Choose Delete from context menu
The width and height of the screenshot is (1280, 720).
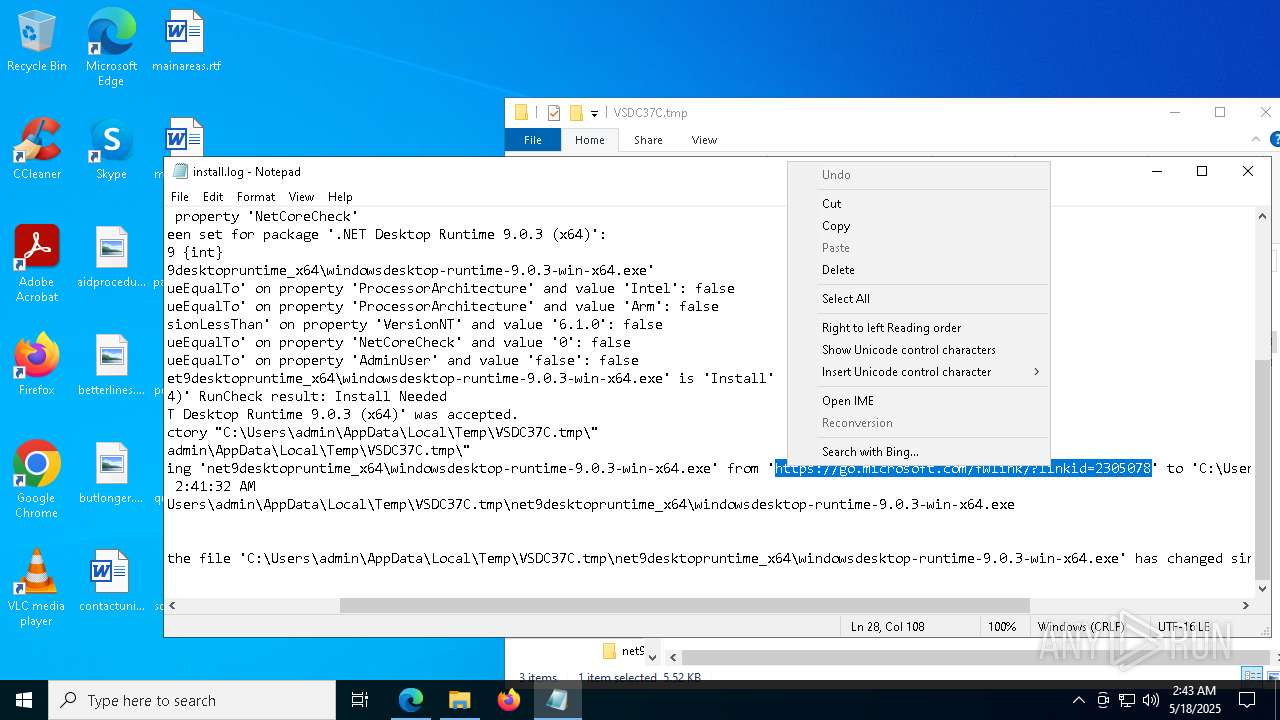coord(919,270)
